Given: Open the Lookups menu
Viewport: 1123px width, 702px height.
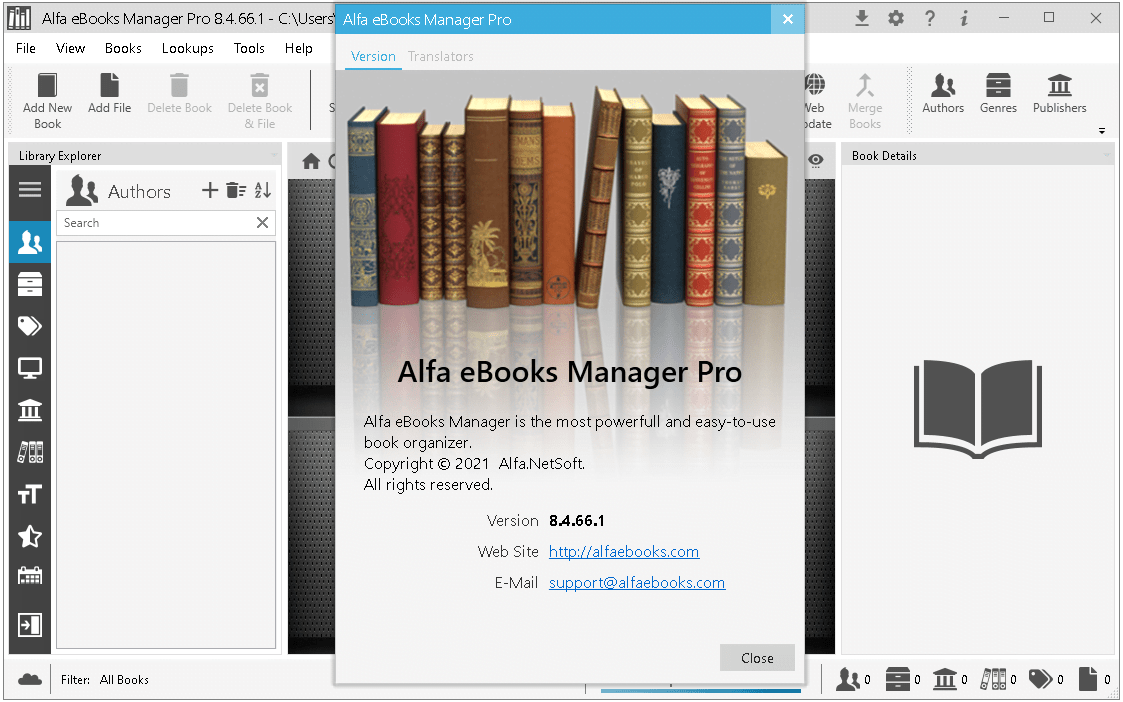Looking at the screenshot, I should [188, 48].
